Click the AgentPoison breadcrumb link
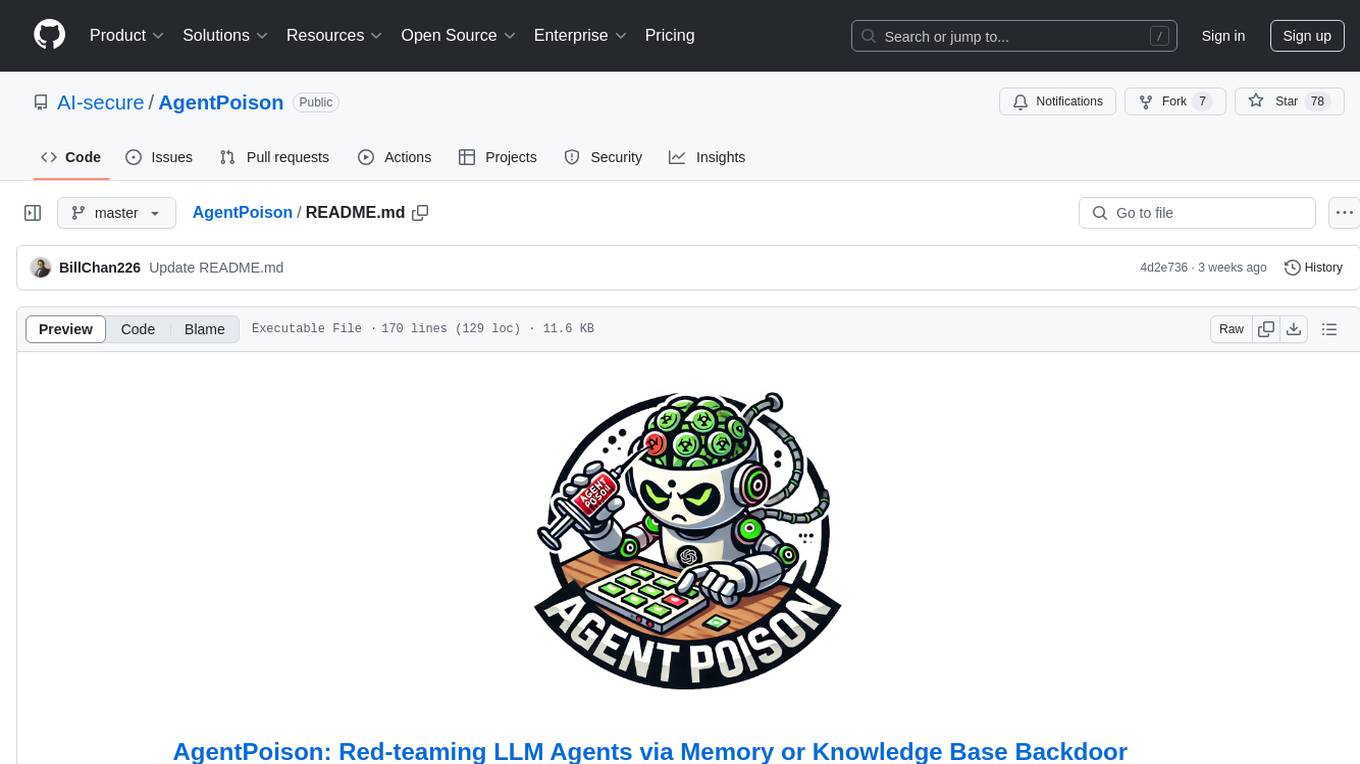Image resolution: width=1360 pixels, height=764 pixels. click(x=242, y=212)
